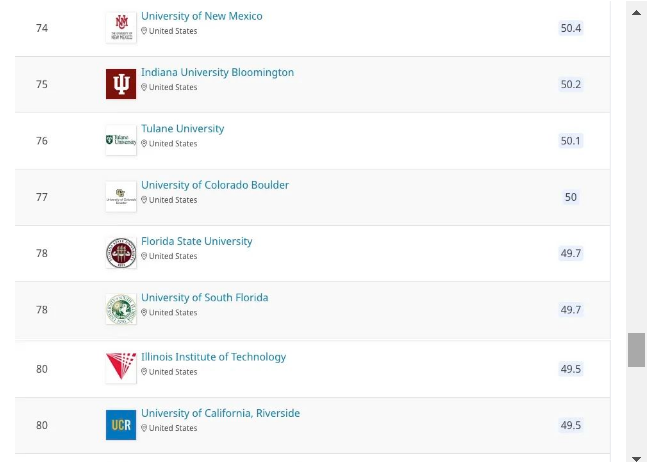Image resolution: width=648 pixels, height=462 pixels.
Task: Click the University of South Florida seal
Action: (x=121, y=309)
